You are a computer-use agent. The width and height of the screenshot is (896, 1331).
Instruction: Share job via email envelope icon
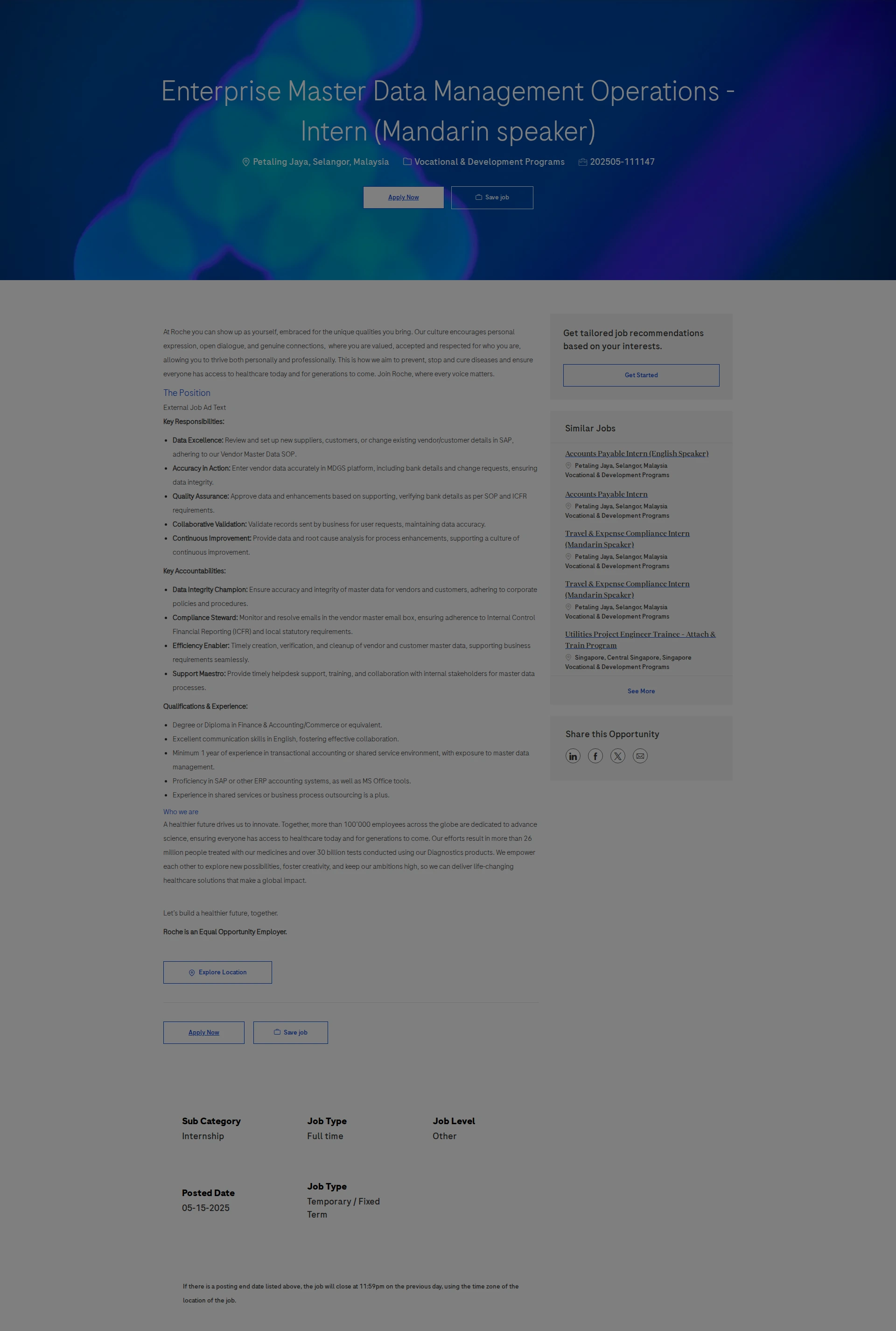pos(640,756)
